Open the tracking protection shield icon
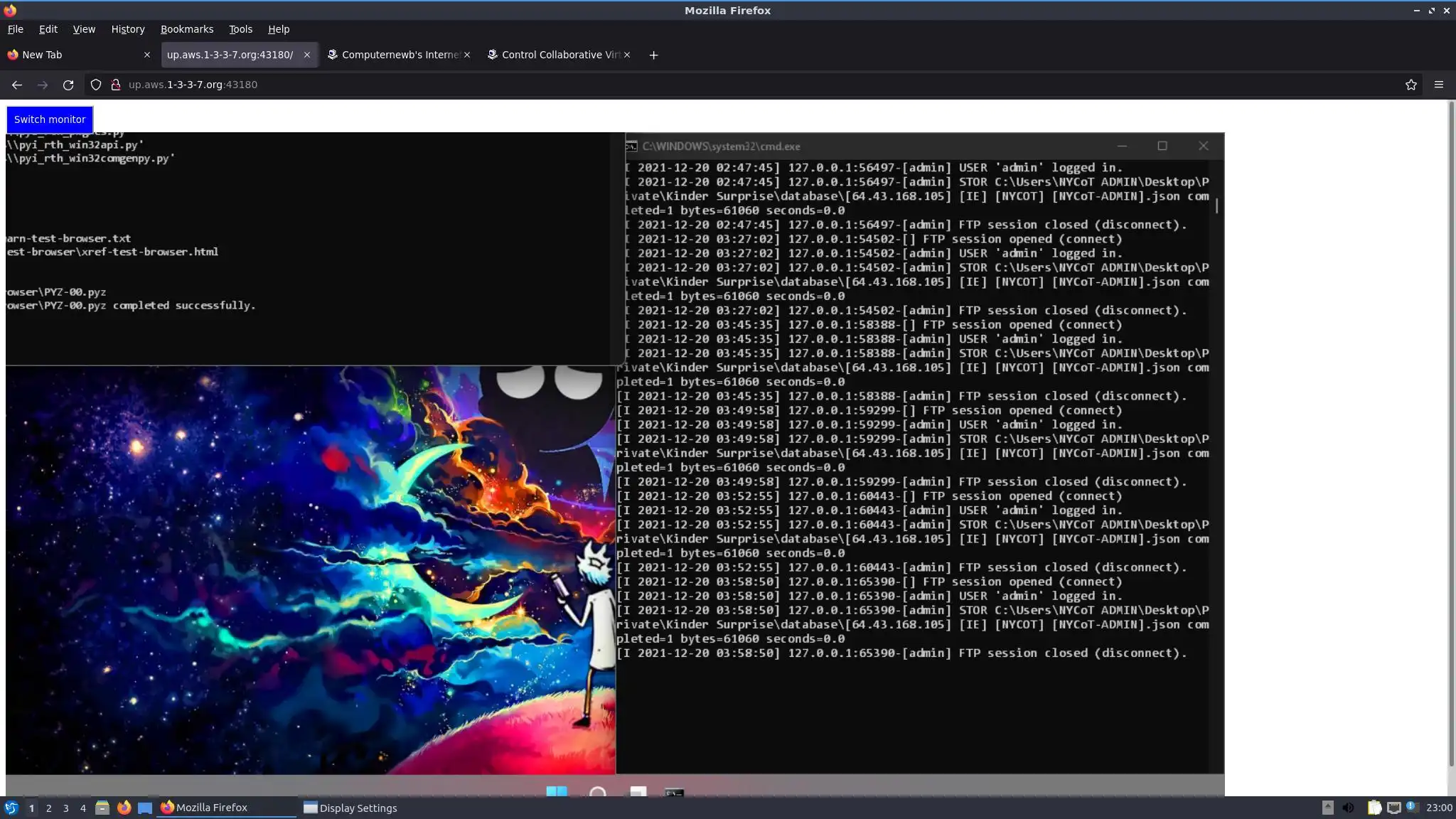 coord(96,85)
